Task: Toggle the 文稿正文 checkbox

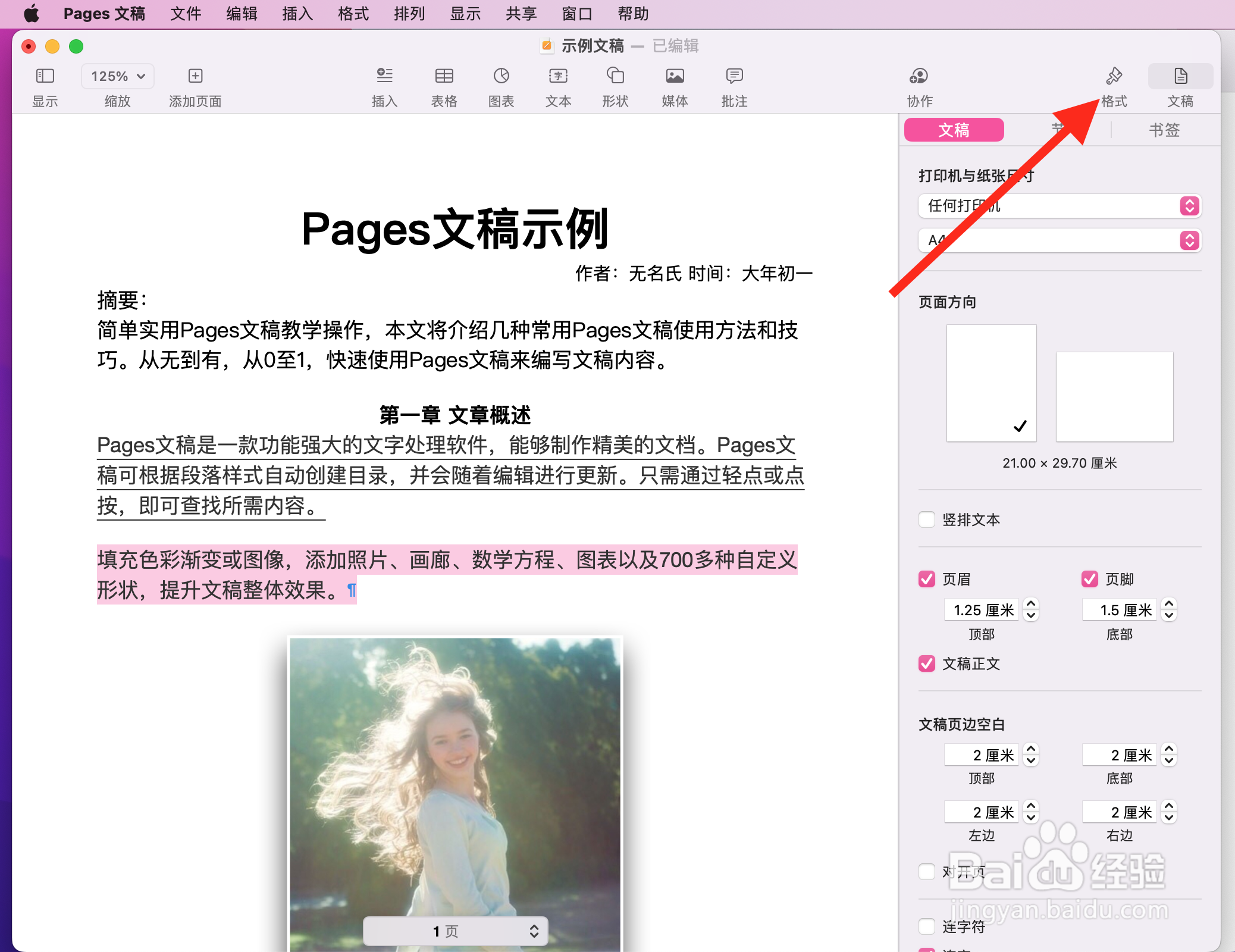Action: pos(927,663)
